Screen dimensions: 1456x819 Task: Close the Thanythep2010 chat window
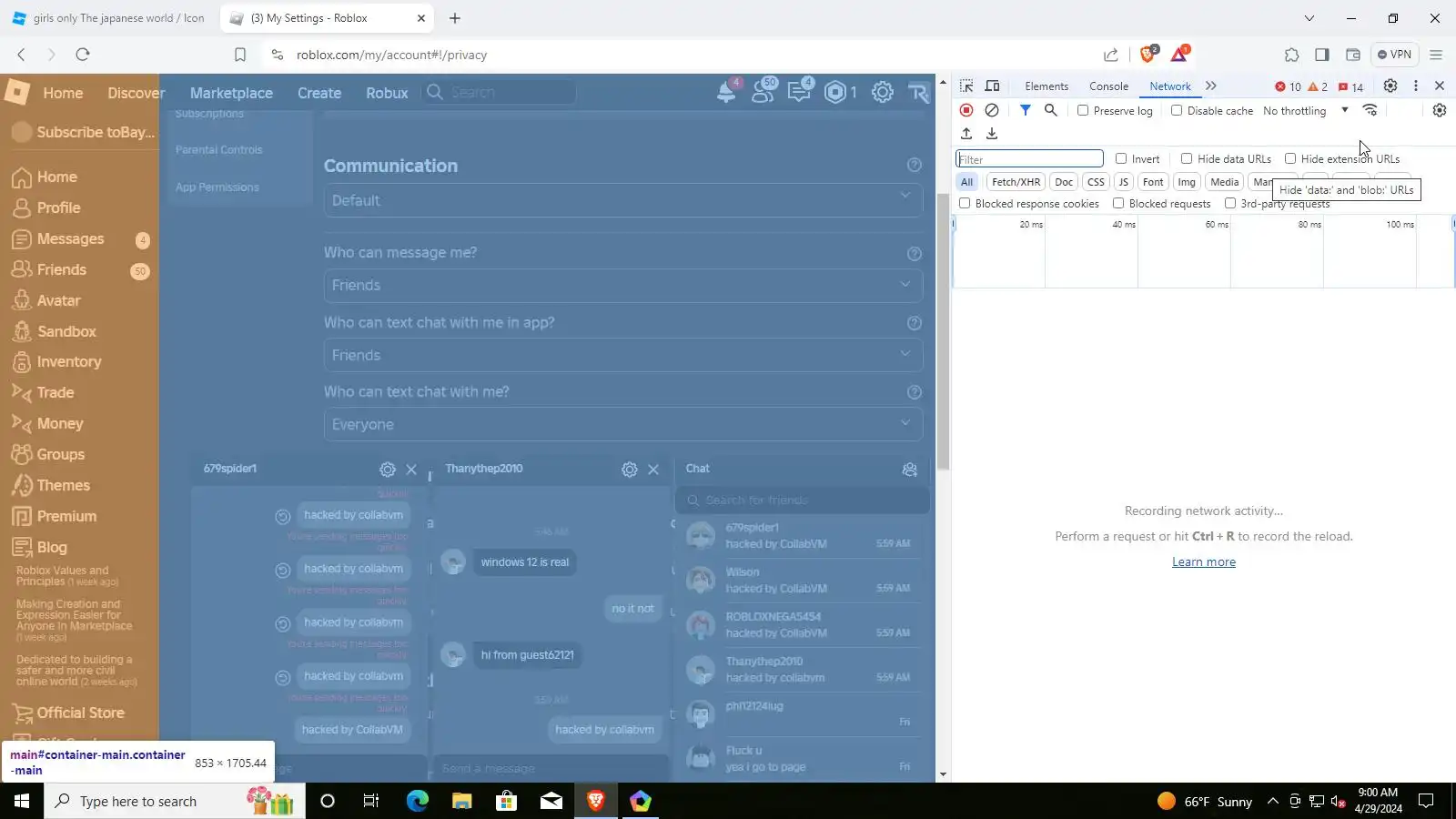pos(653,470)
